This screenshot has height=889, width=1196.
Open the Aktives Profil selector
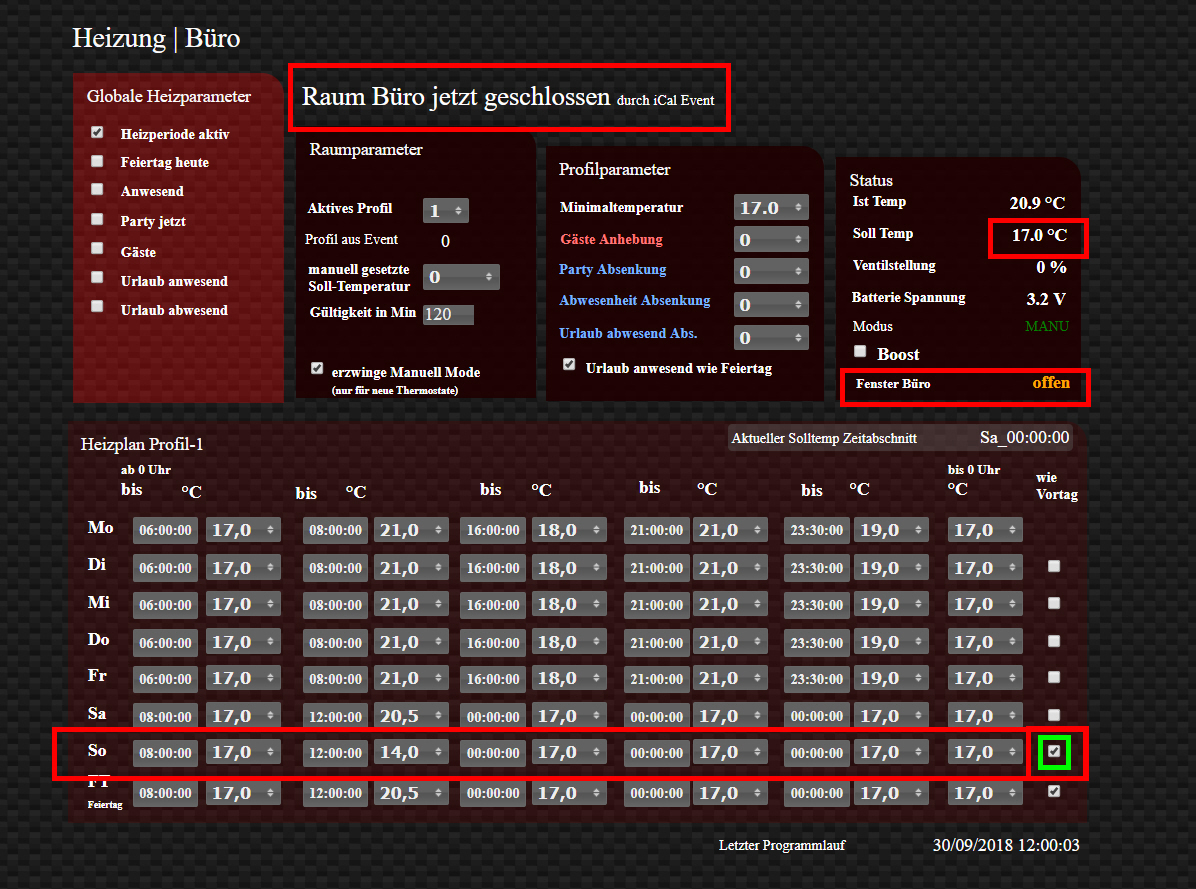coord(446,210)
